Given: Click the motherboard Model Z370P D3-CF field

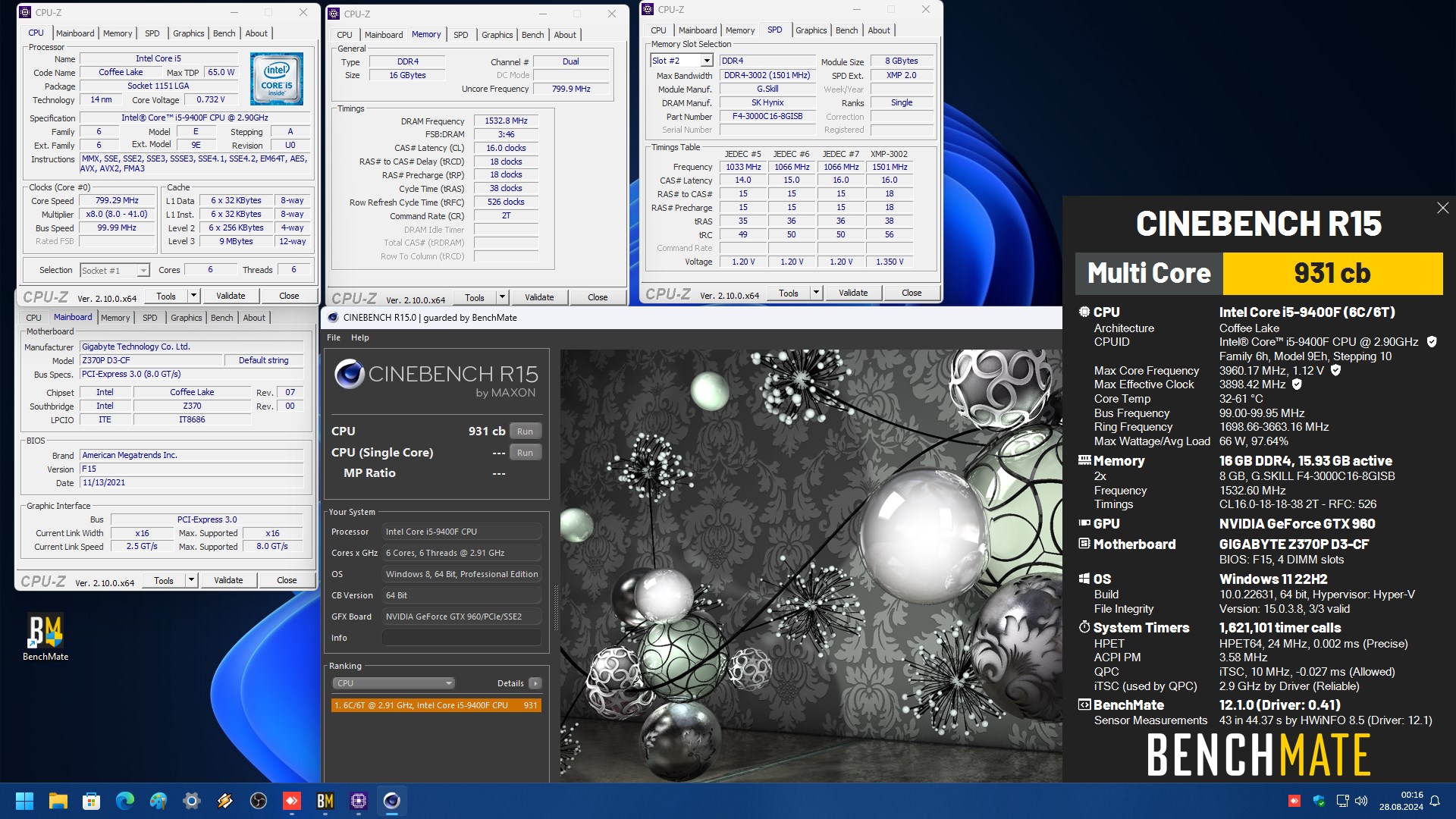Looking at the screenshot, I should tap(152, 361).
